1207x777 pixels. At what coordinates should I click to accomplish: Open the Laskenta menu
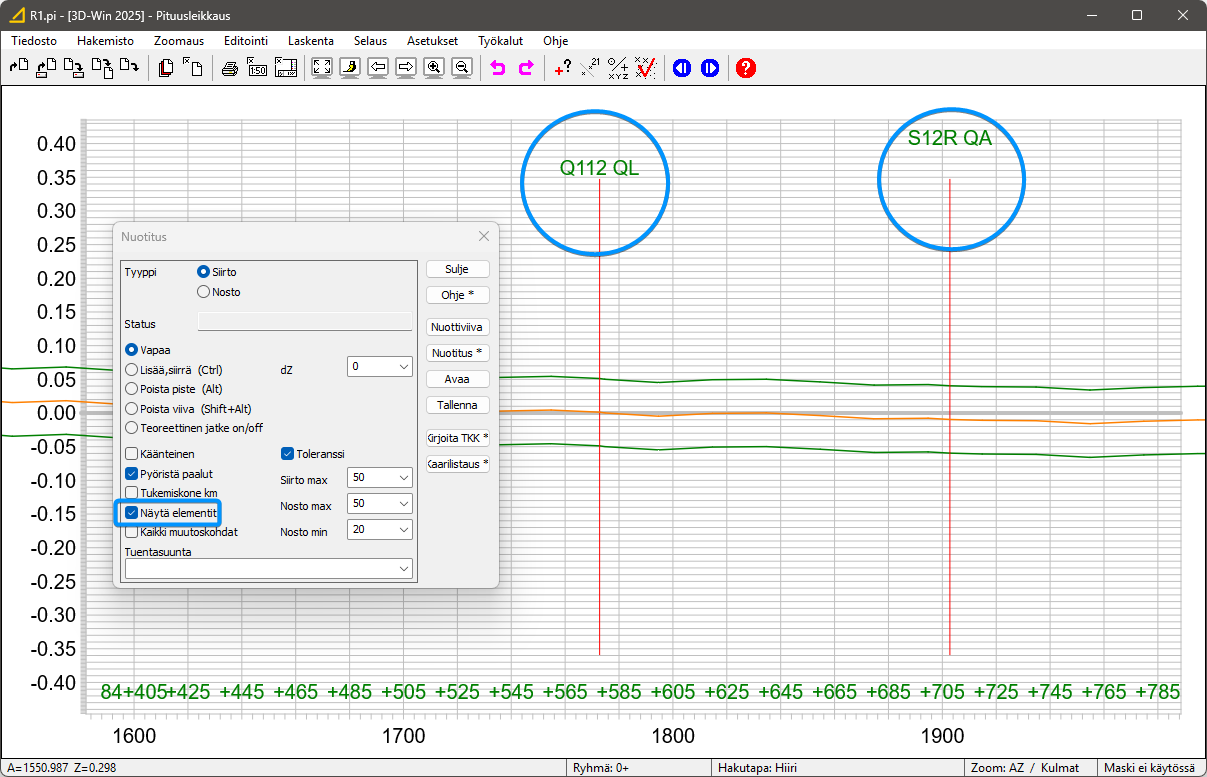point(310,41)
